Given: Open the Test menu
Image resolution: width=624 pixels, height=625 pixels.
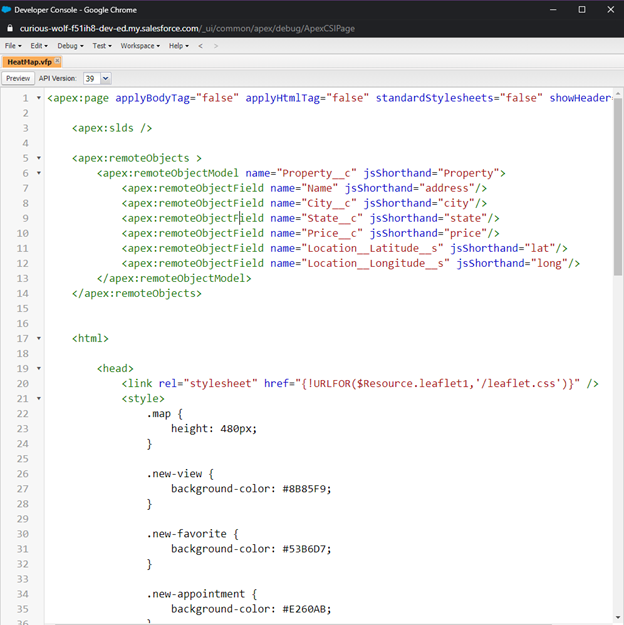Looking at the screenshot, I should (102, 46).
